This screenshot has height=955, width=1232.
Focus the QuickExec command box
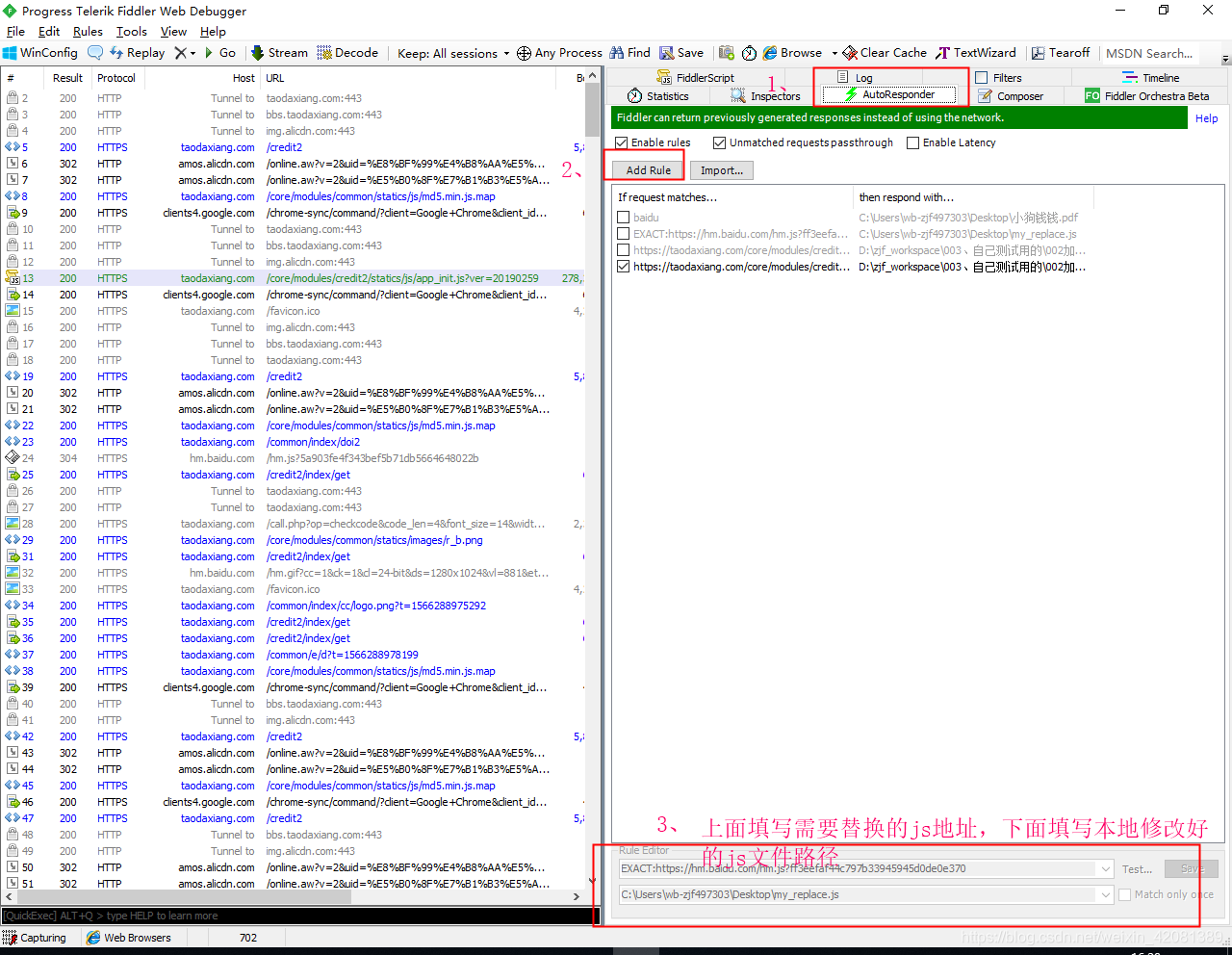point(298,916)
